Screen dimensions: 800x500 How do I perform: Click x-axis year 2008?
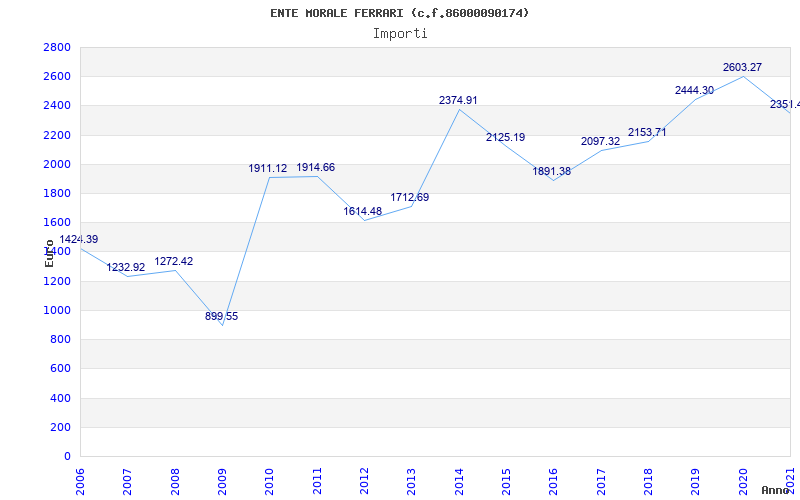point(175,481)
